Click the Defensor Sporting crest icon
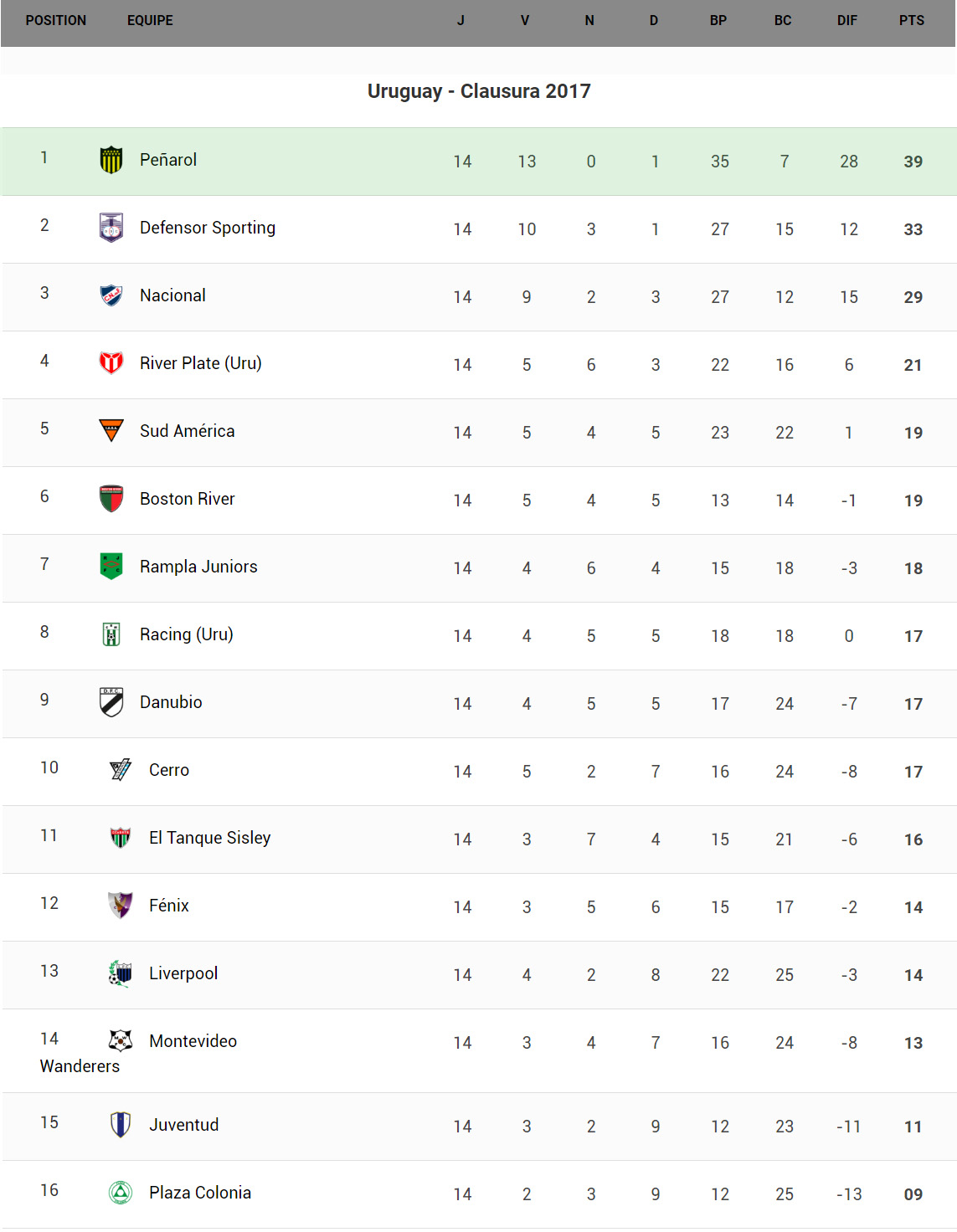The width and height of the screenshot is (957, 1232). [x=111, y=228]
